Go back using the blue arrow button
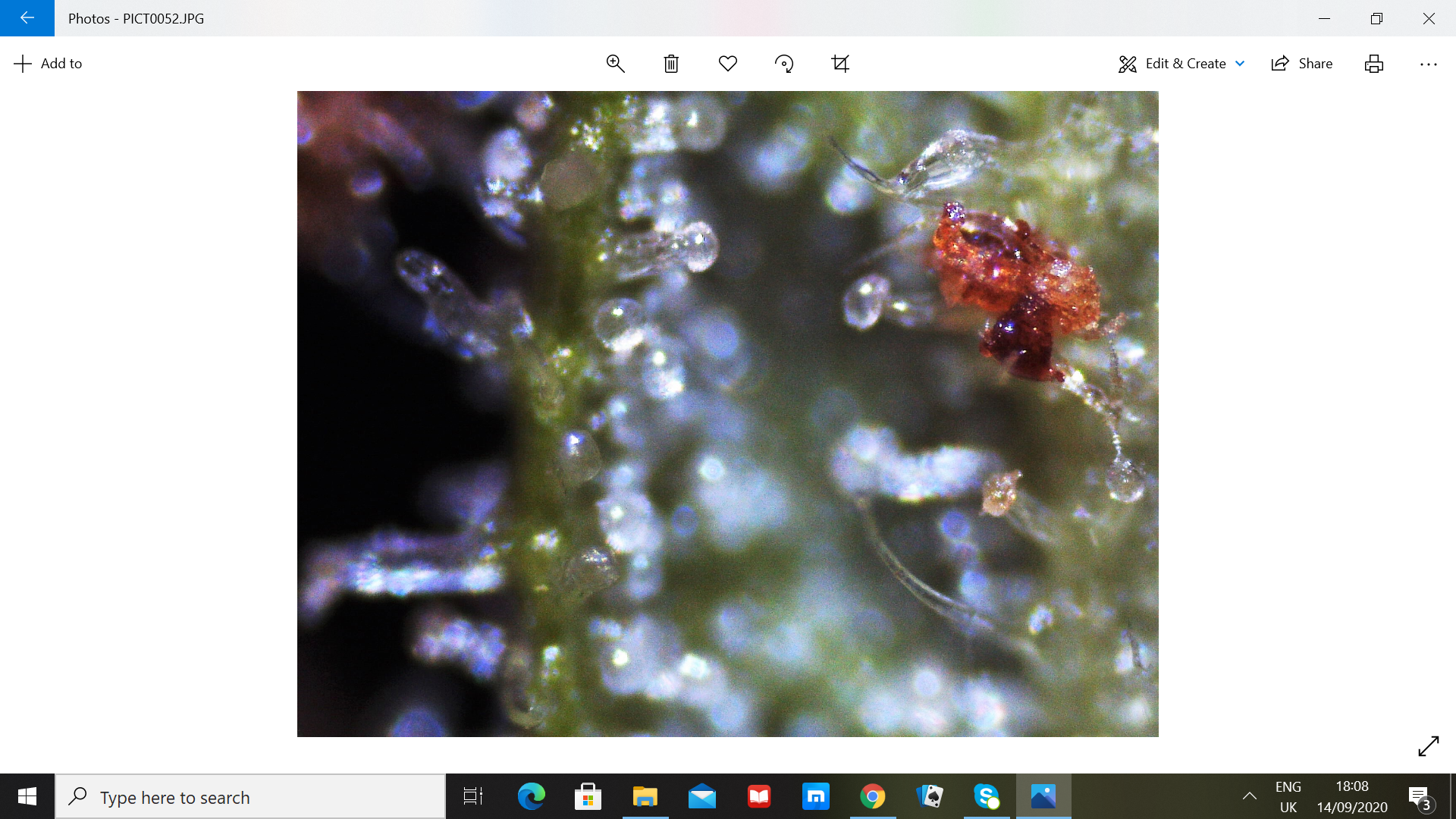Screen dimensions: 1456x819 point(27,18)
